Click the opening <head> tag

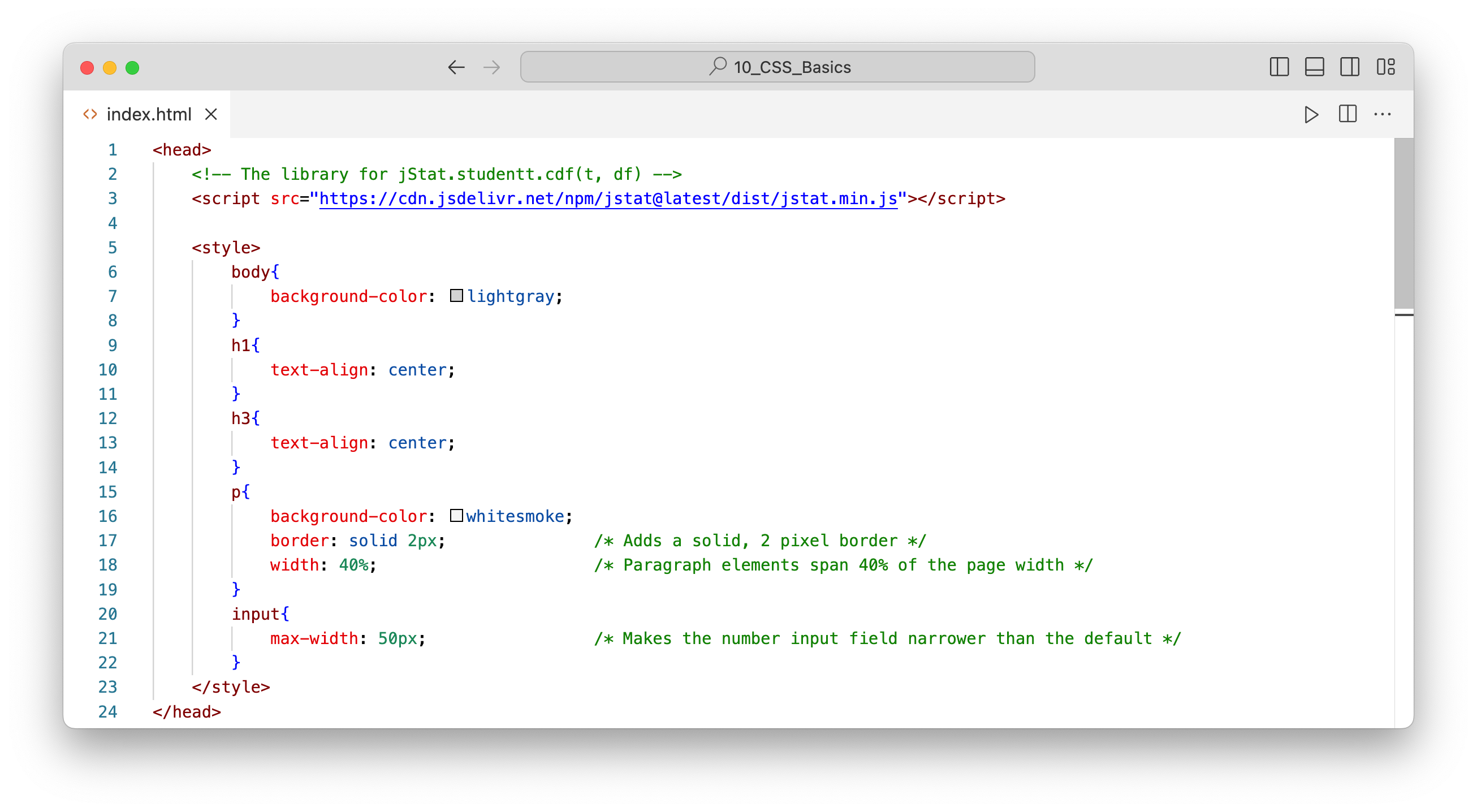click(x=182, y=150)
